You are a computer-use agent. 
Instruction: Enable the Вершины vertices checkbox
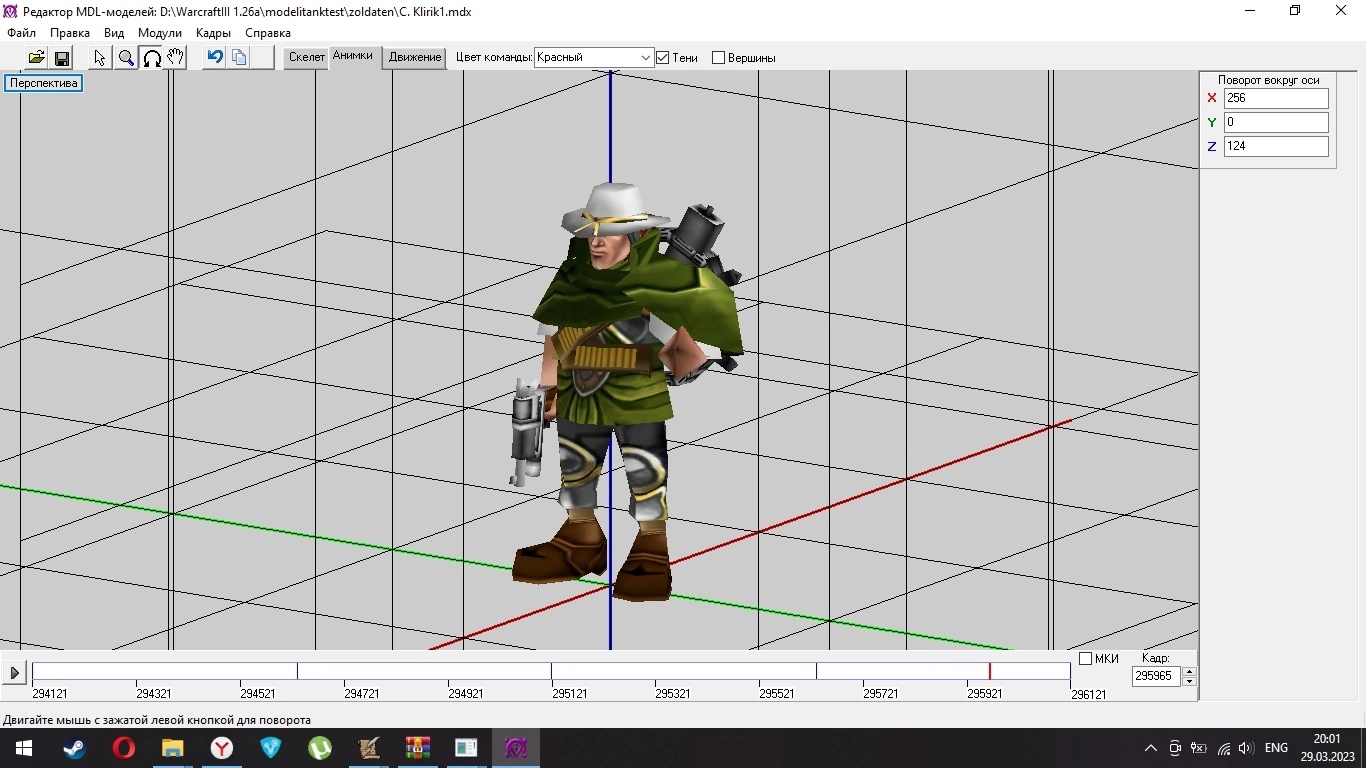[x=718, y=58]
